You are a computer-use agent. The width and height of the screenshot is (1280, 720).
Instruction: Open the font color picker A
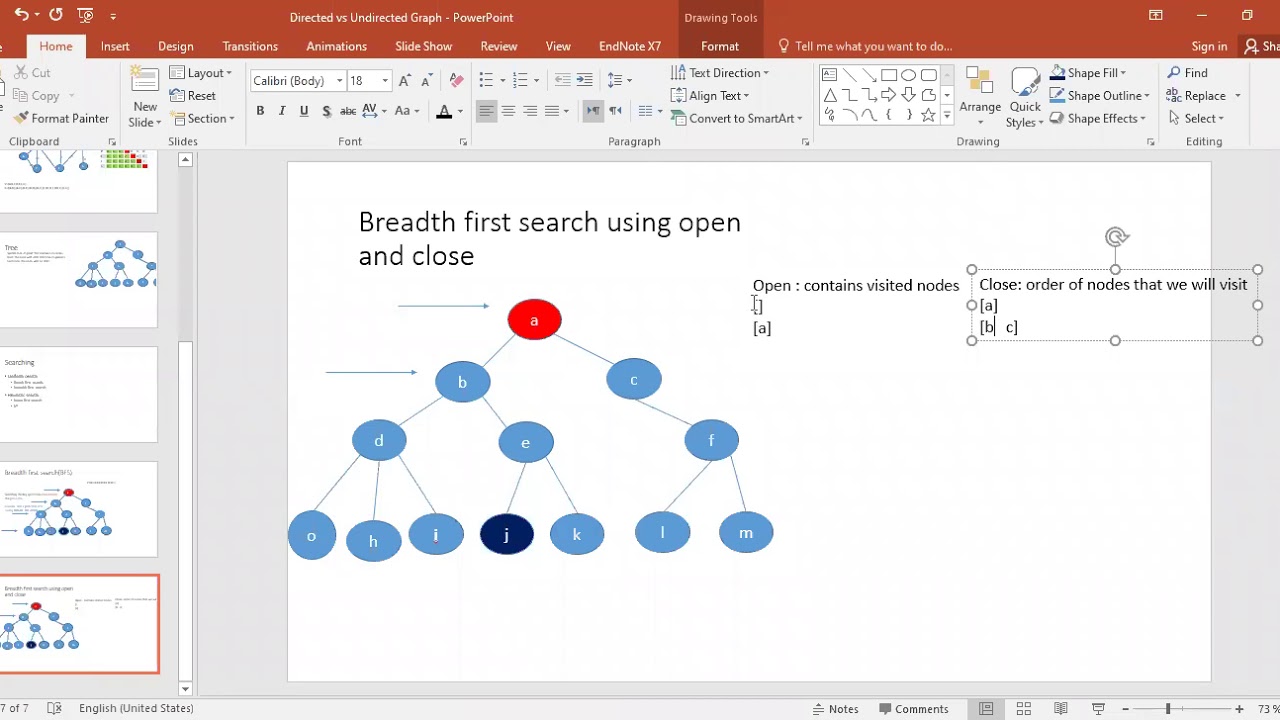pyautogui.click(x=444, y=111)
